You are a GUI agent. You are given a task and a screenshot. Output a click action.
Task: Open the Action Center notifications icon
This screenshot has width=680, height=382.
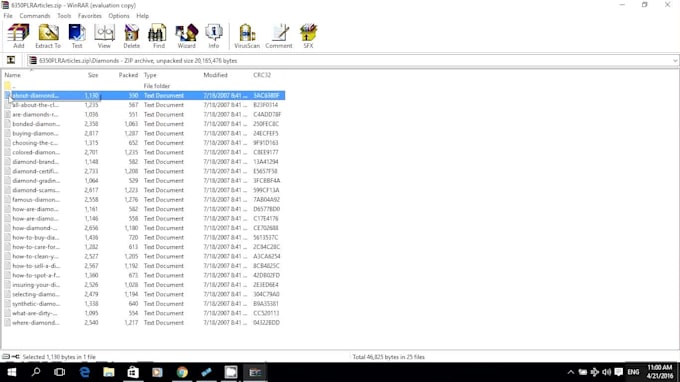pos(619,372)
